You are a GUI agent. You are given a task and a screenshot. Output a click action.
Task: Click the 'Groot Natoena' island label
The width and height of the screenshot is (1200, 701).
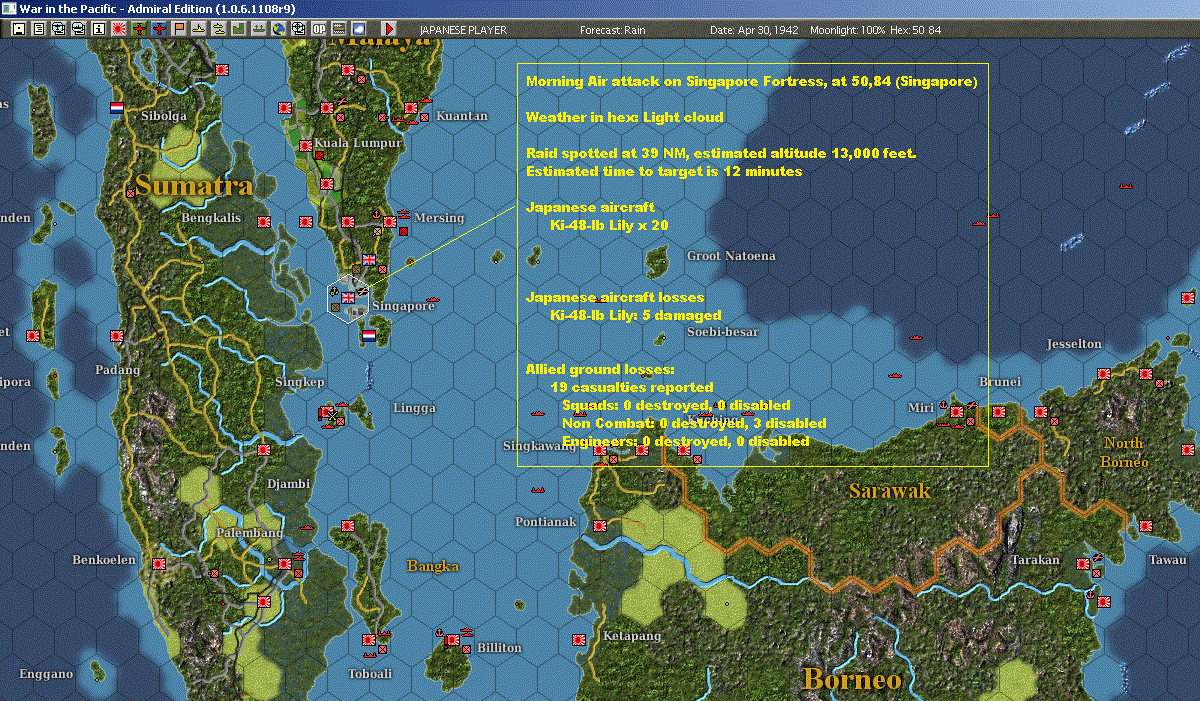pyautogui.click(x=731, y=256)
